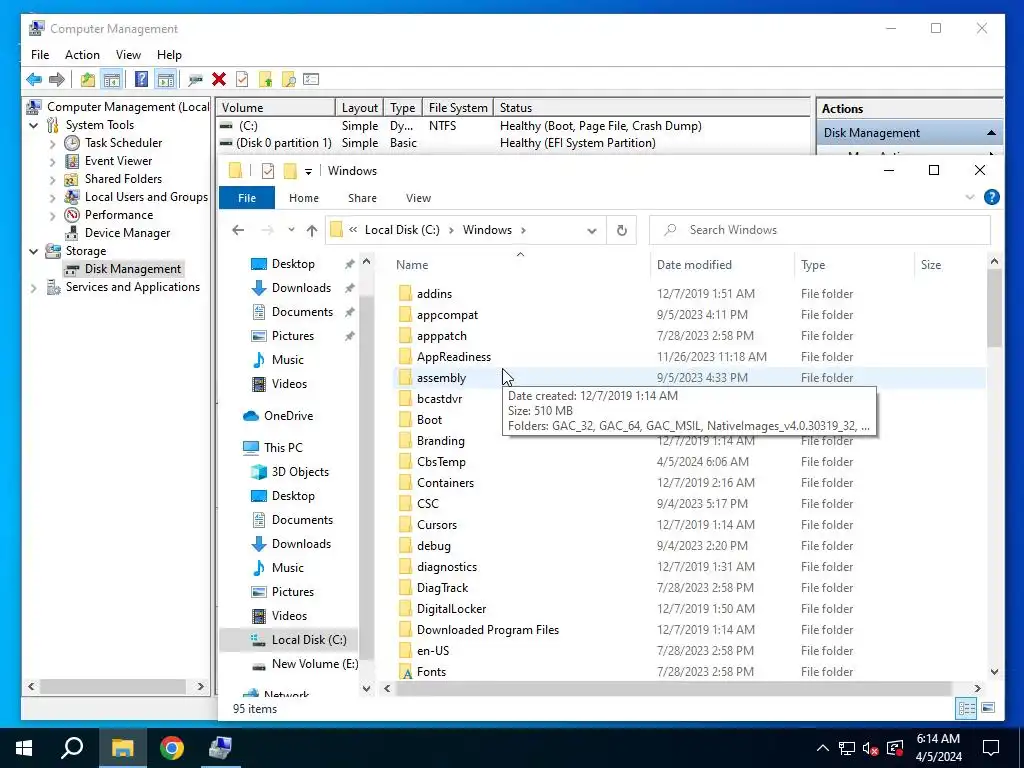Switch to Home tab in Explorer
Viewport: 1024px width, 768px height.
tap(304, 198)
